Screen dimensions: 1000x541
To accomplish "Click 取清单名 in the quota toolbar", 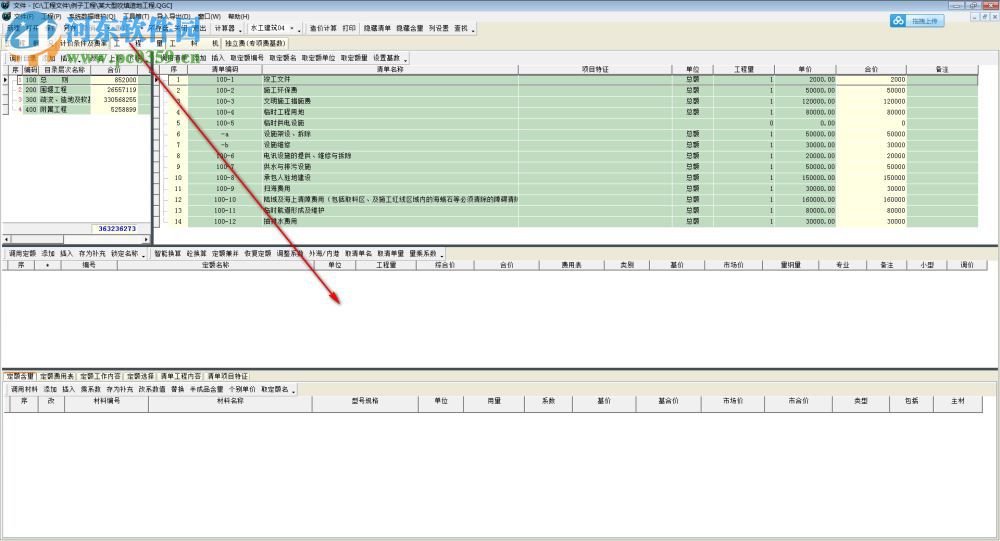I will 358,254.
